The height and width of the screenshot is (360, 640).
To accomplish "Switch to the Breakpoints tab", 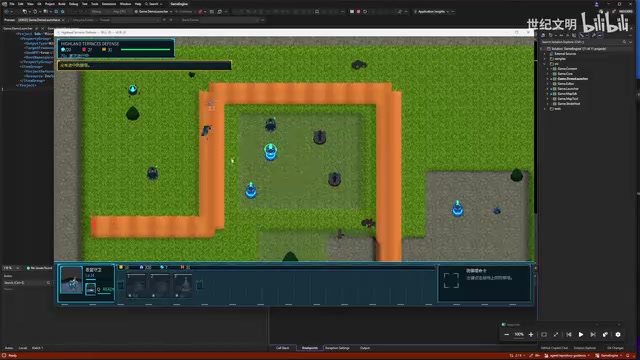I will (309, 348).
